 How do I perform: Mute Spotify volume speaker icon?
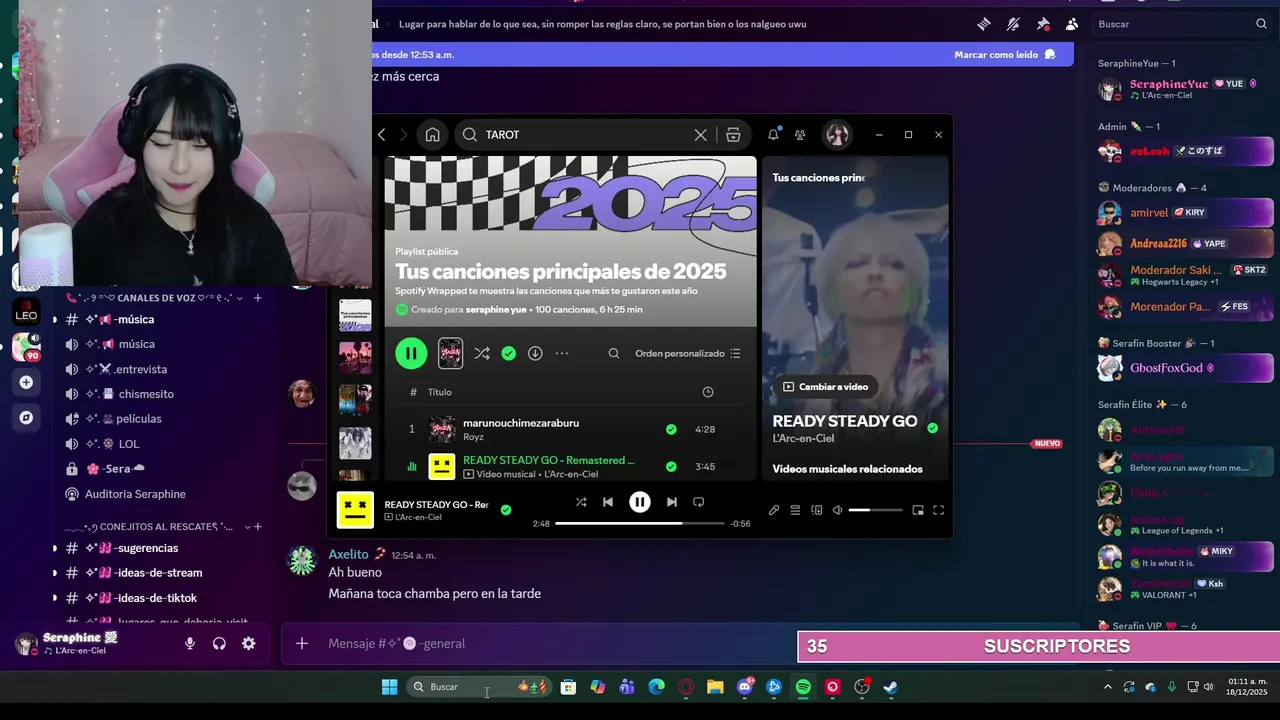point(838,510)
